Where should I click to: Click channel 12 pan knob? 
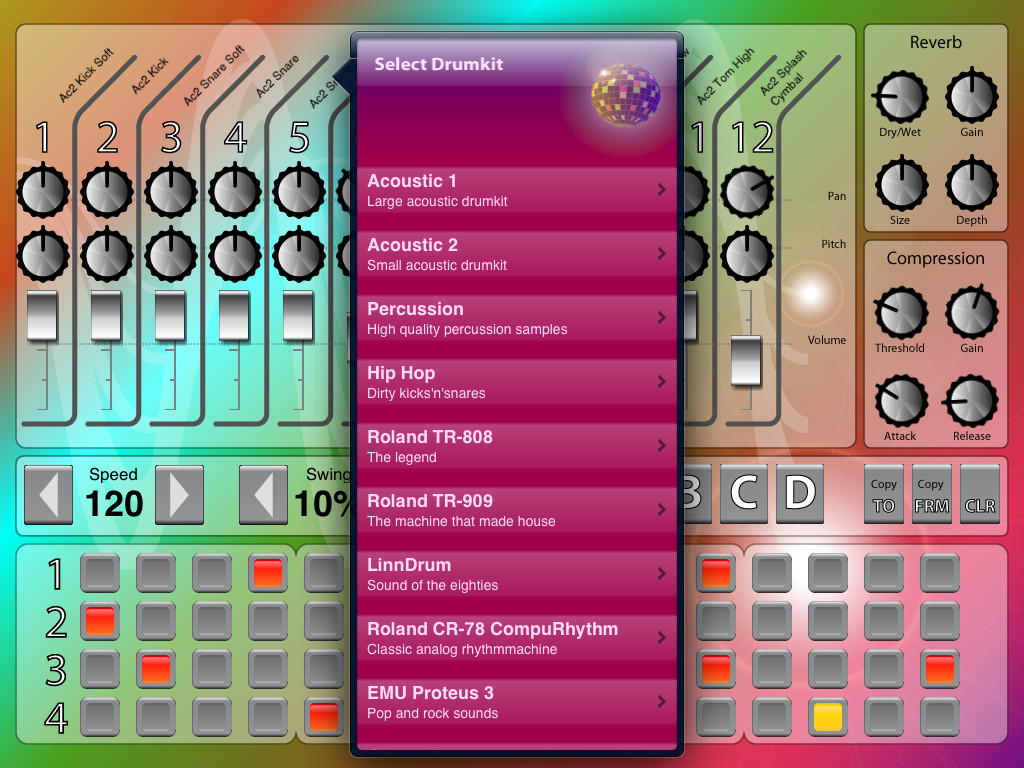[746, 191]
